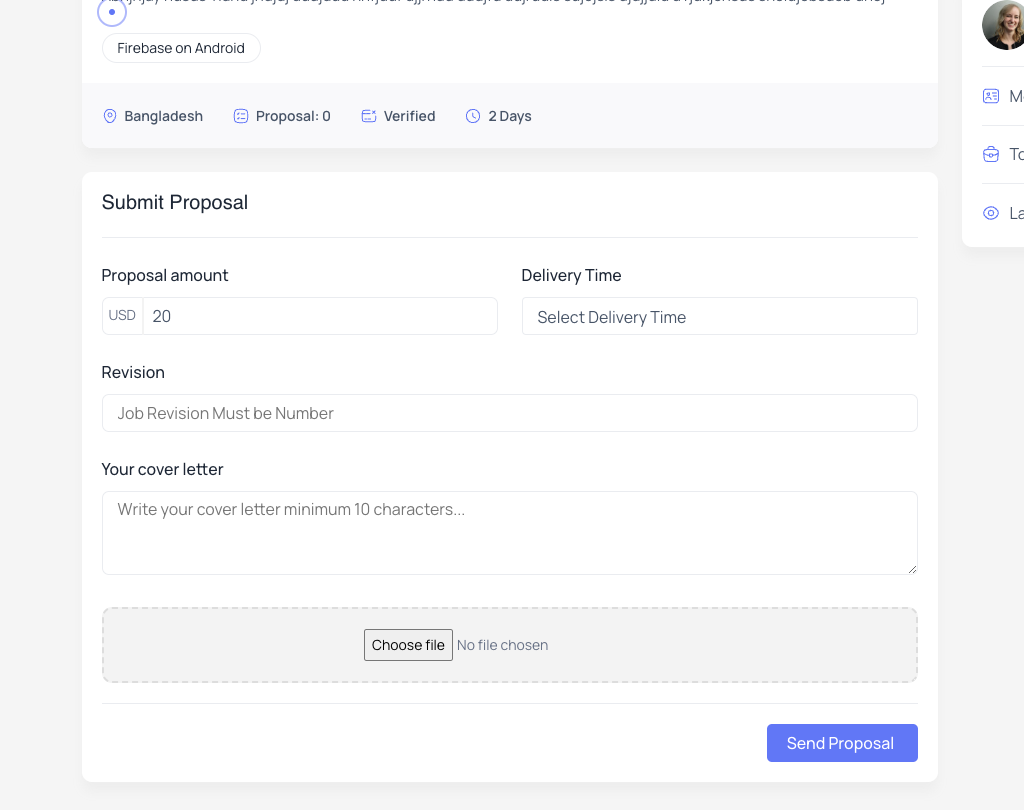
Task: Click the Choose file button
Action: pyautogui.click(x=408, y=645)
